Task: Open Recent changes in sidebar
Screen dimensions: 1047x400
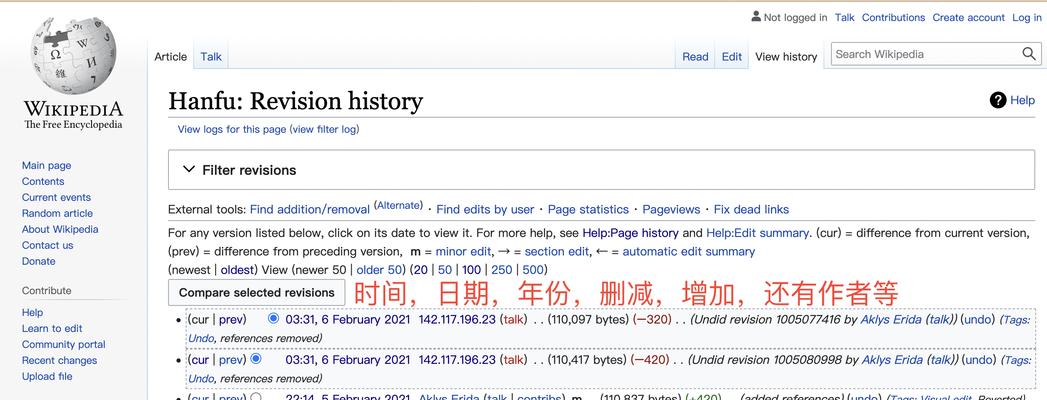Action: click(59, 360)
